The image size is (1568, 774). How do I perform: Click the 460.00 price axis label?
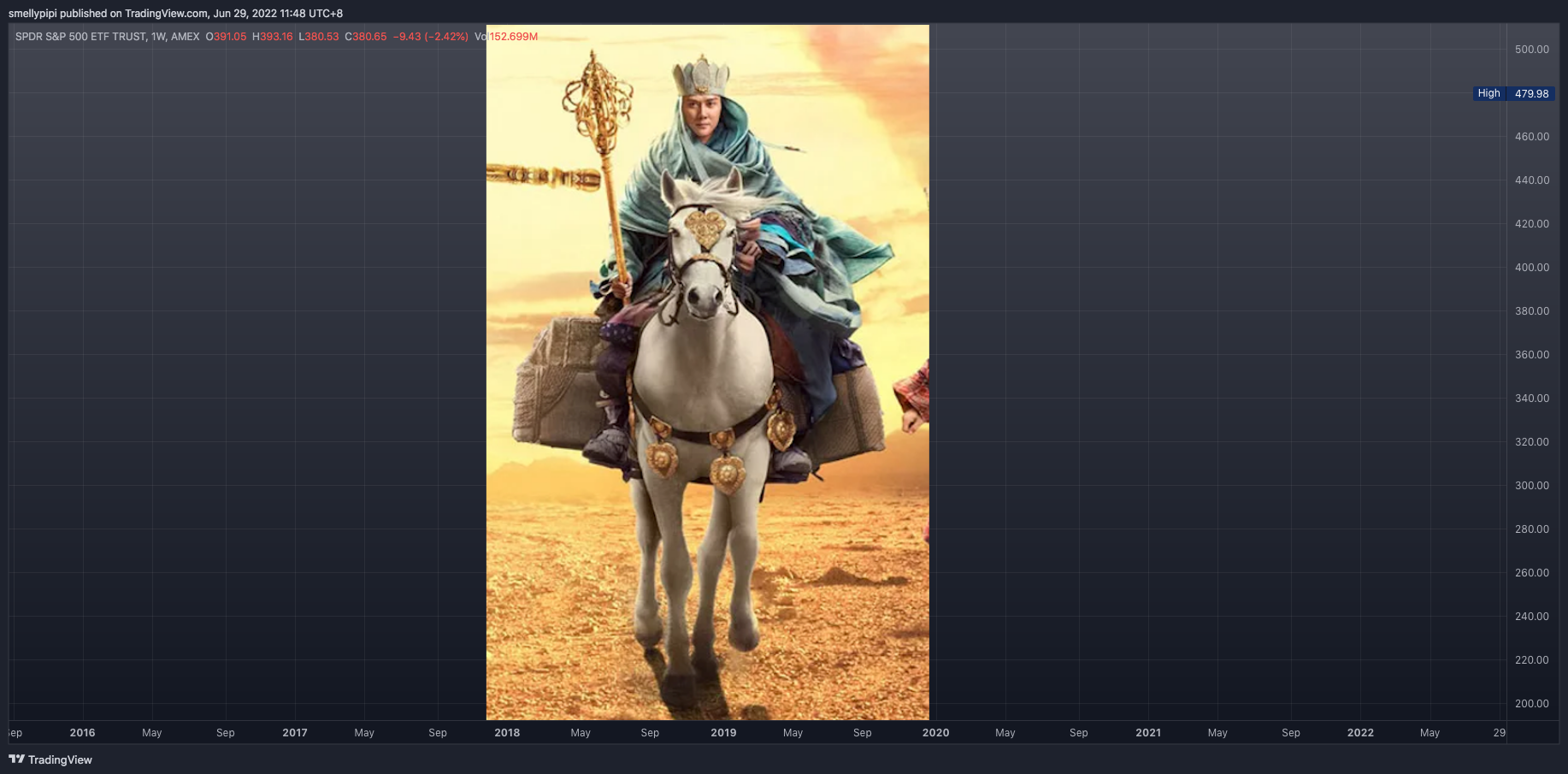click(x=1532, y=137)
